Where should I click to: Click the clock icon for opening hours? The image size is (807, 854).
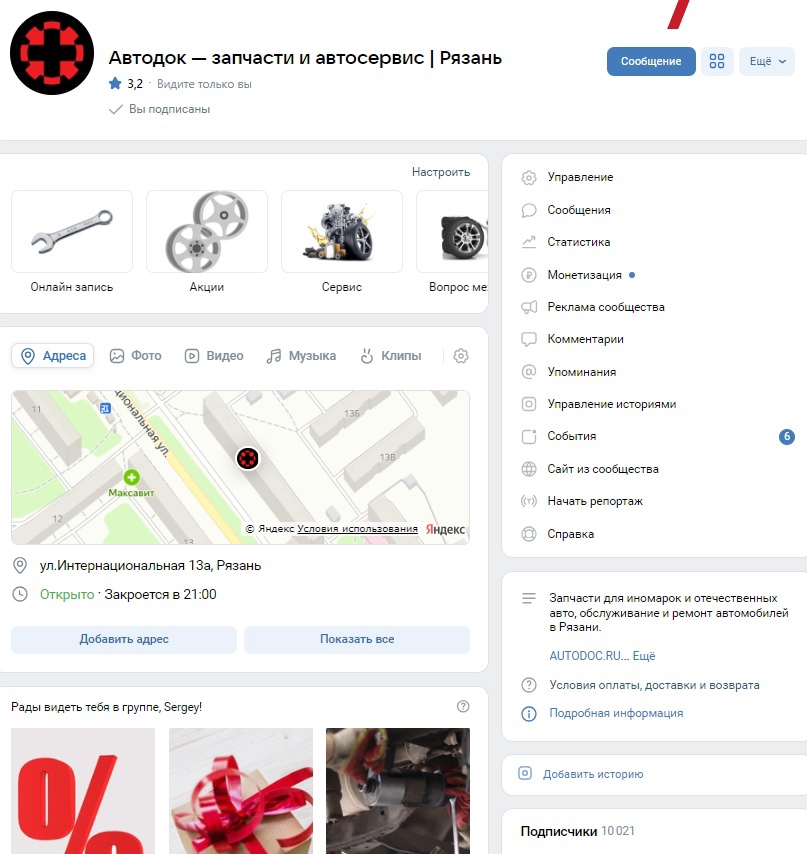click(20, 594)
